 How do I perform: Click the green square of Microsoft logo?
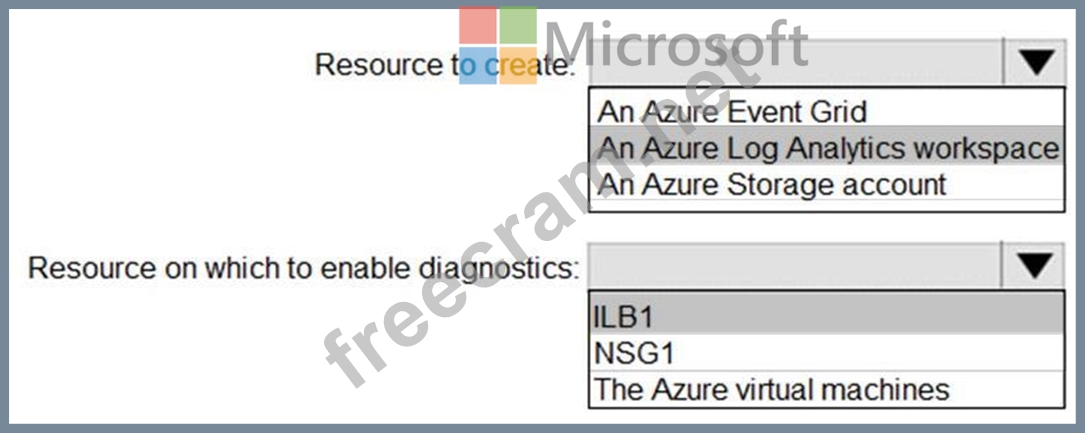coord(518,25)
